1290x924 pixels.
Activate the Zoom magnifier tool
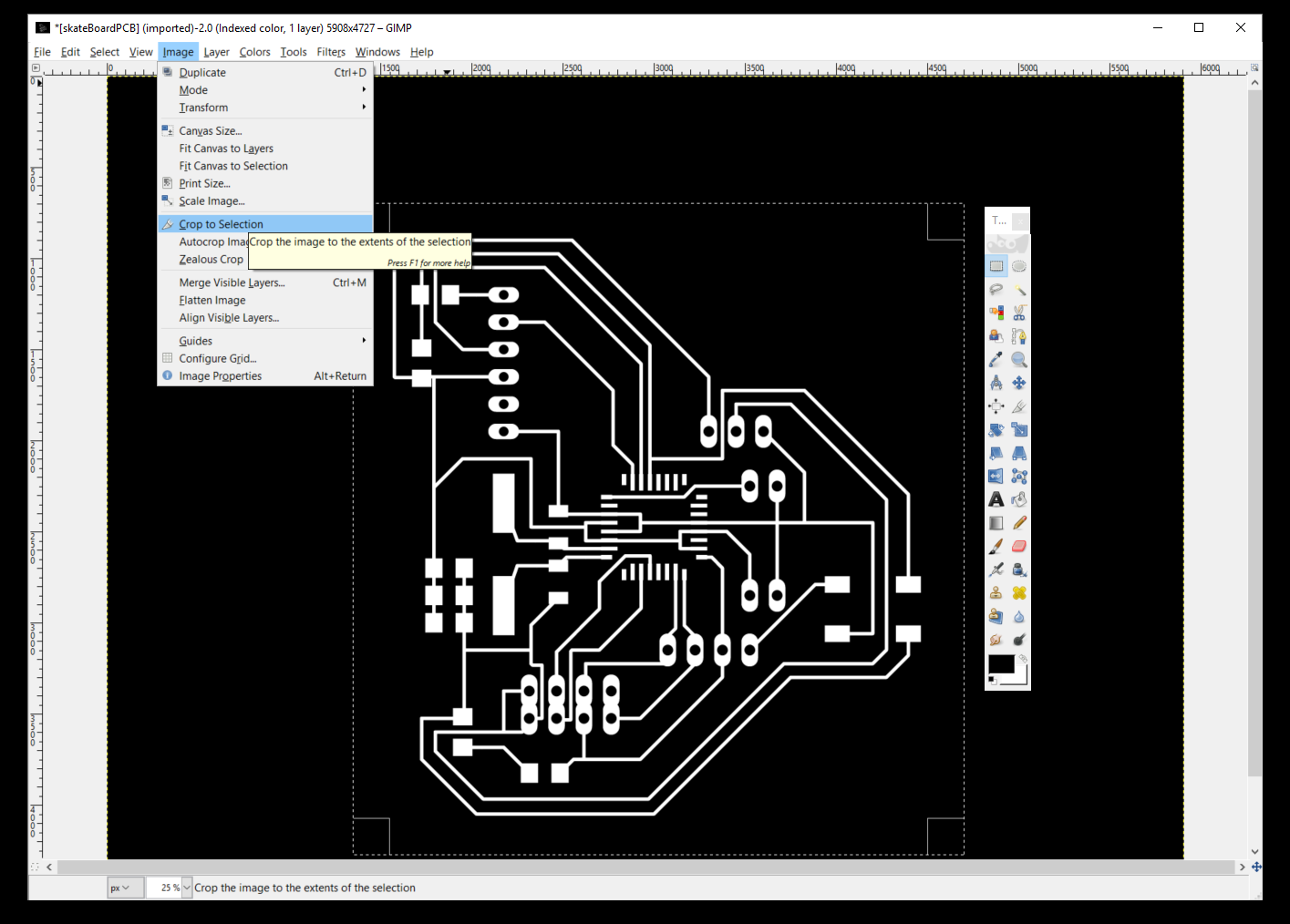(x=1019, y=360)
